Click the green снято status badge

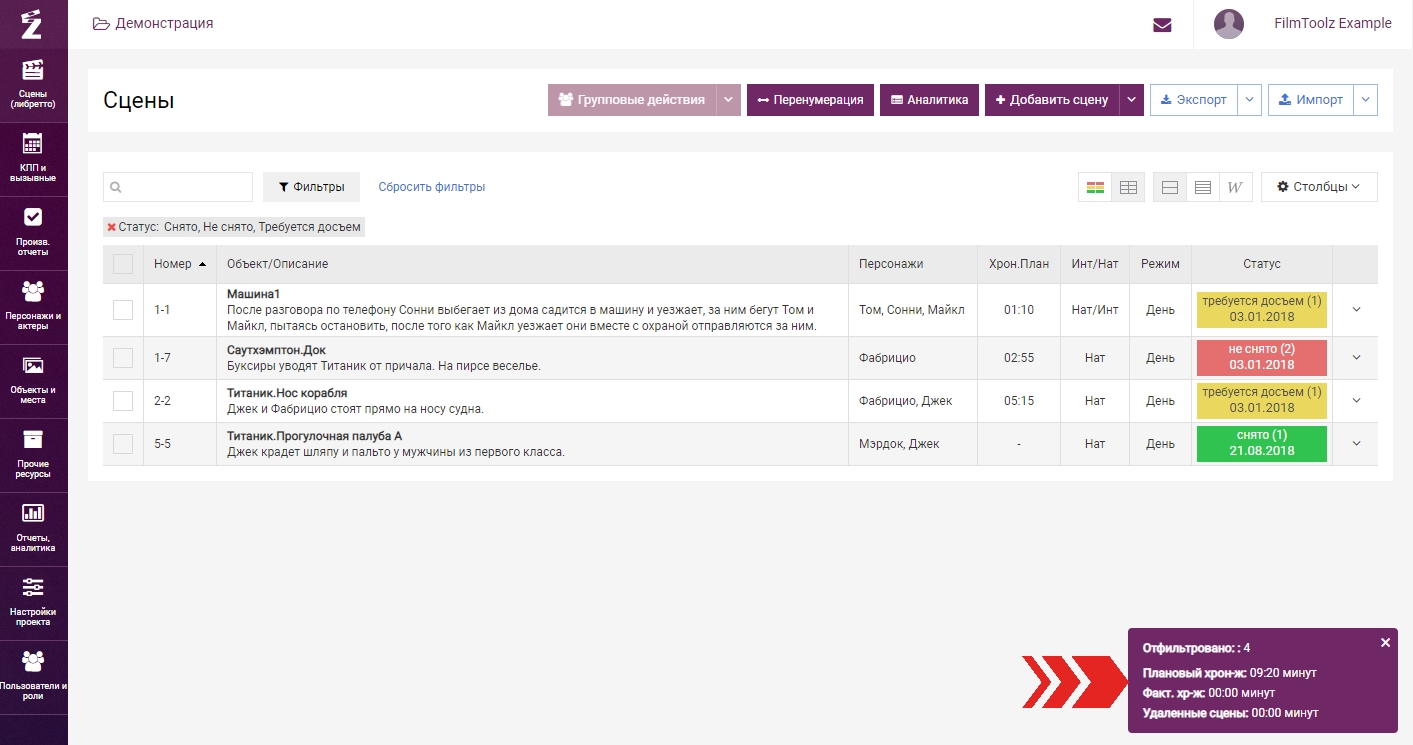(1261, 444)
